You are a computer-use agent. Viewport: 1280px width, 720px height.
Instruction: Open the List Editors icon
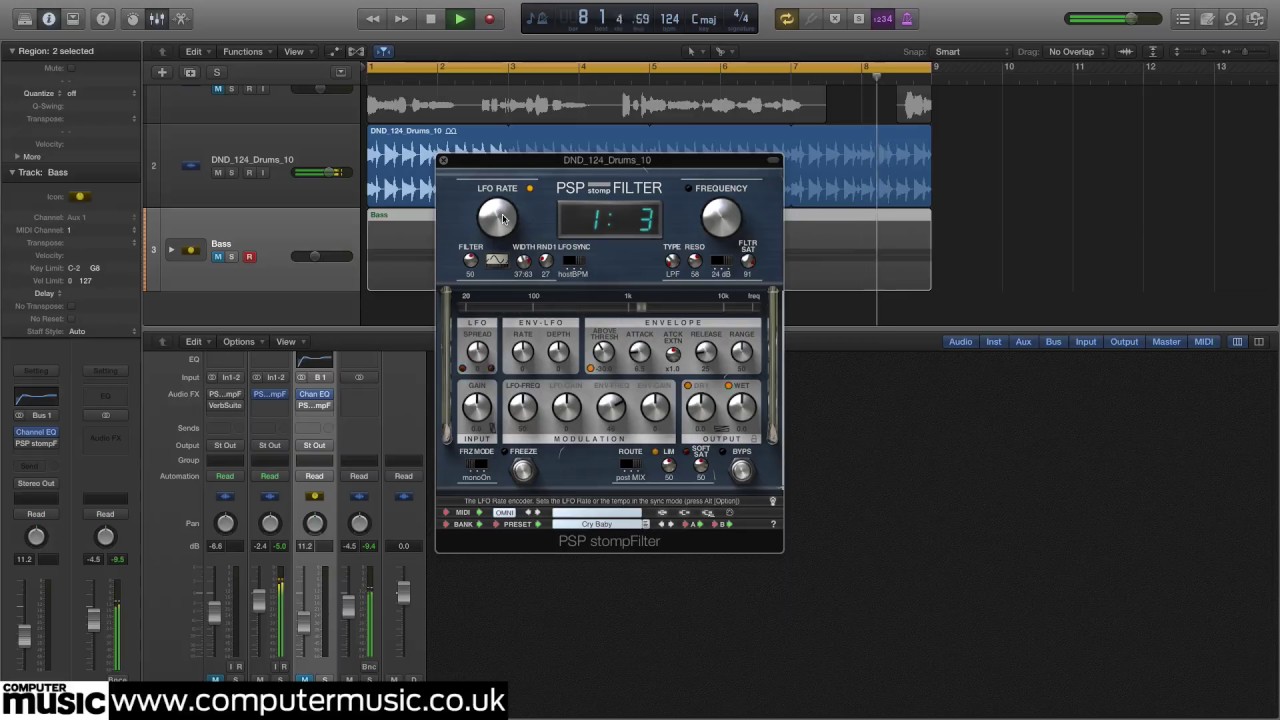point(1183,19)
